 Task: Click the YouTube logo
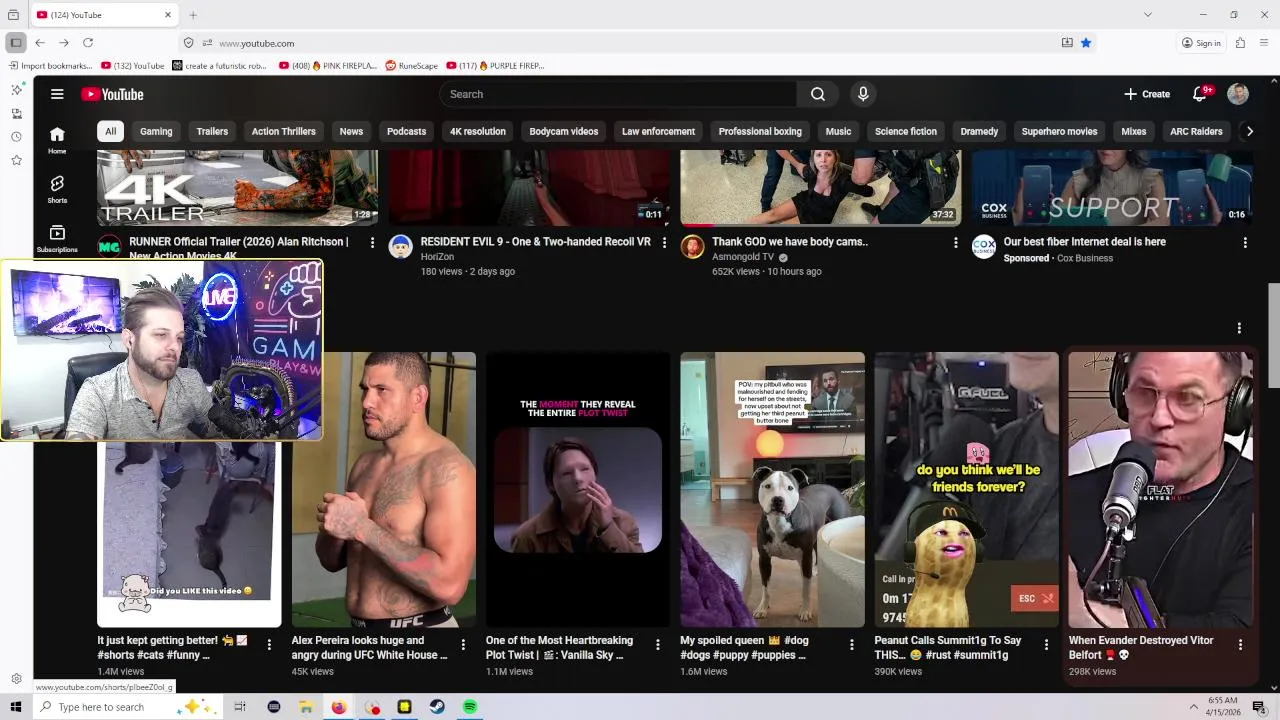112,94
